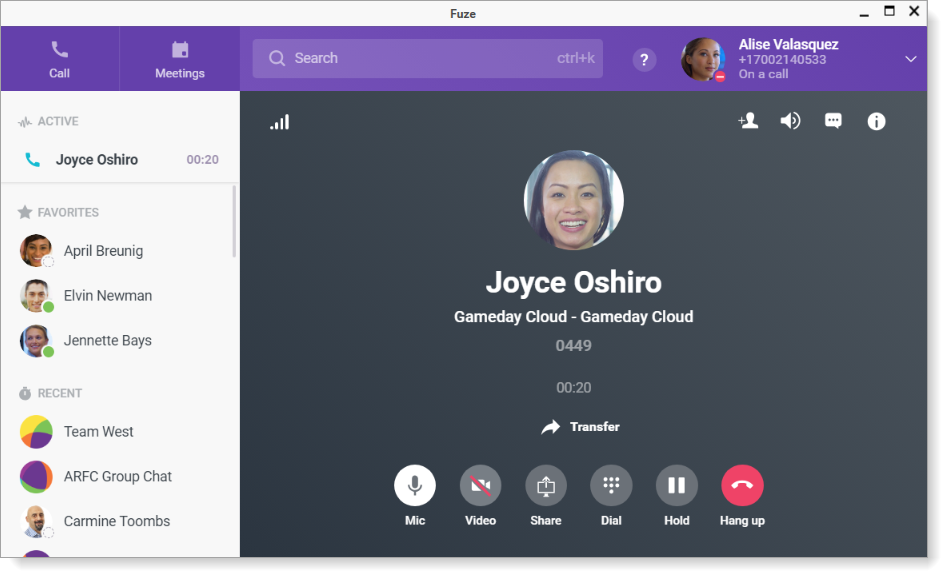The image size is (950, 580).
Task: Click Jennette Bays' avatar
Action: (x=36, y=341)
